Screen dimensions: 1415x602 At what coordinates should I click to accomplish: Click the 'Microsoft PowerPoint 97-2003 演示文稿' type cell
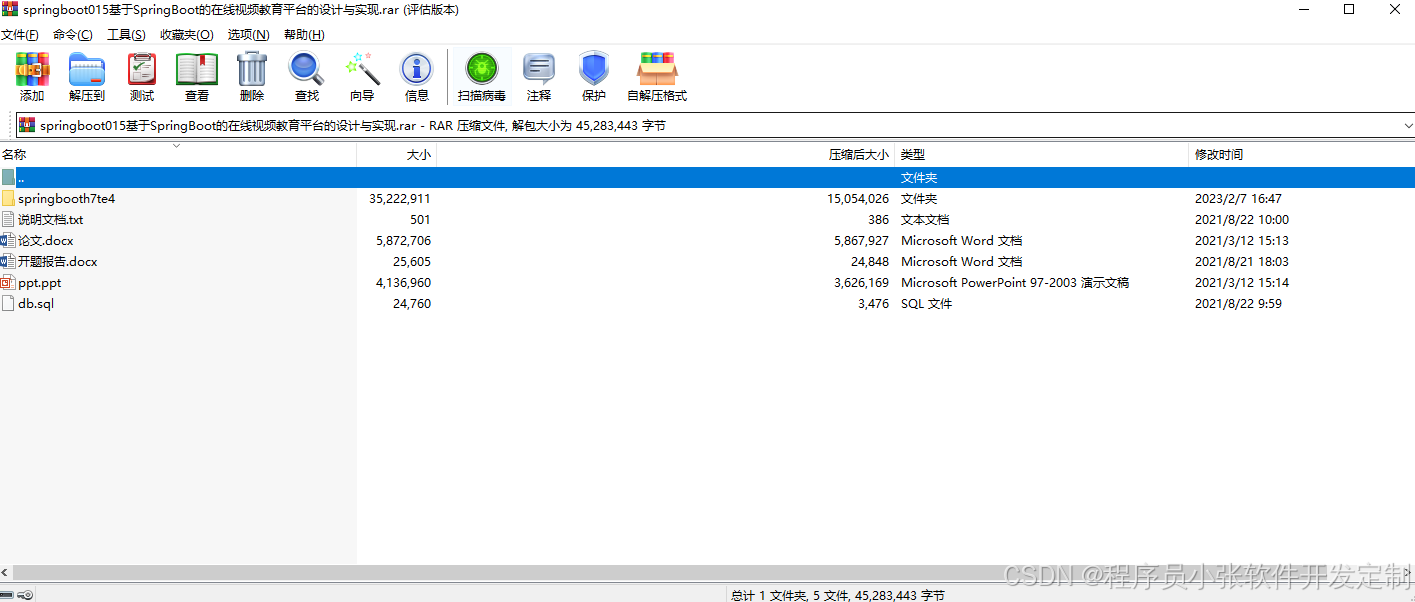coord(1015,282)
